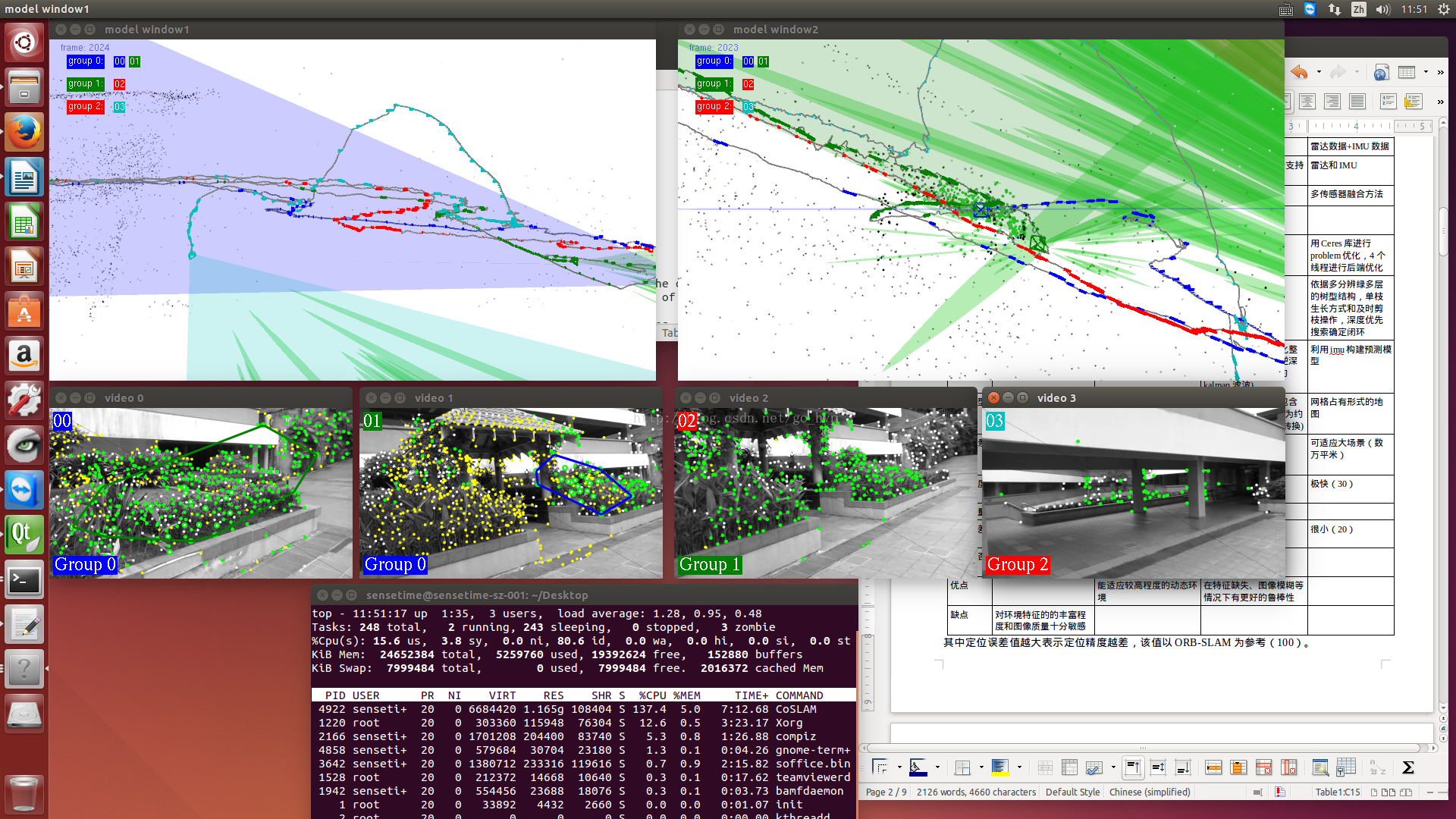This screenshot has height=819, width=1456.
Task: Open the background color dropdown arrow
Action: point(937,767)
